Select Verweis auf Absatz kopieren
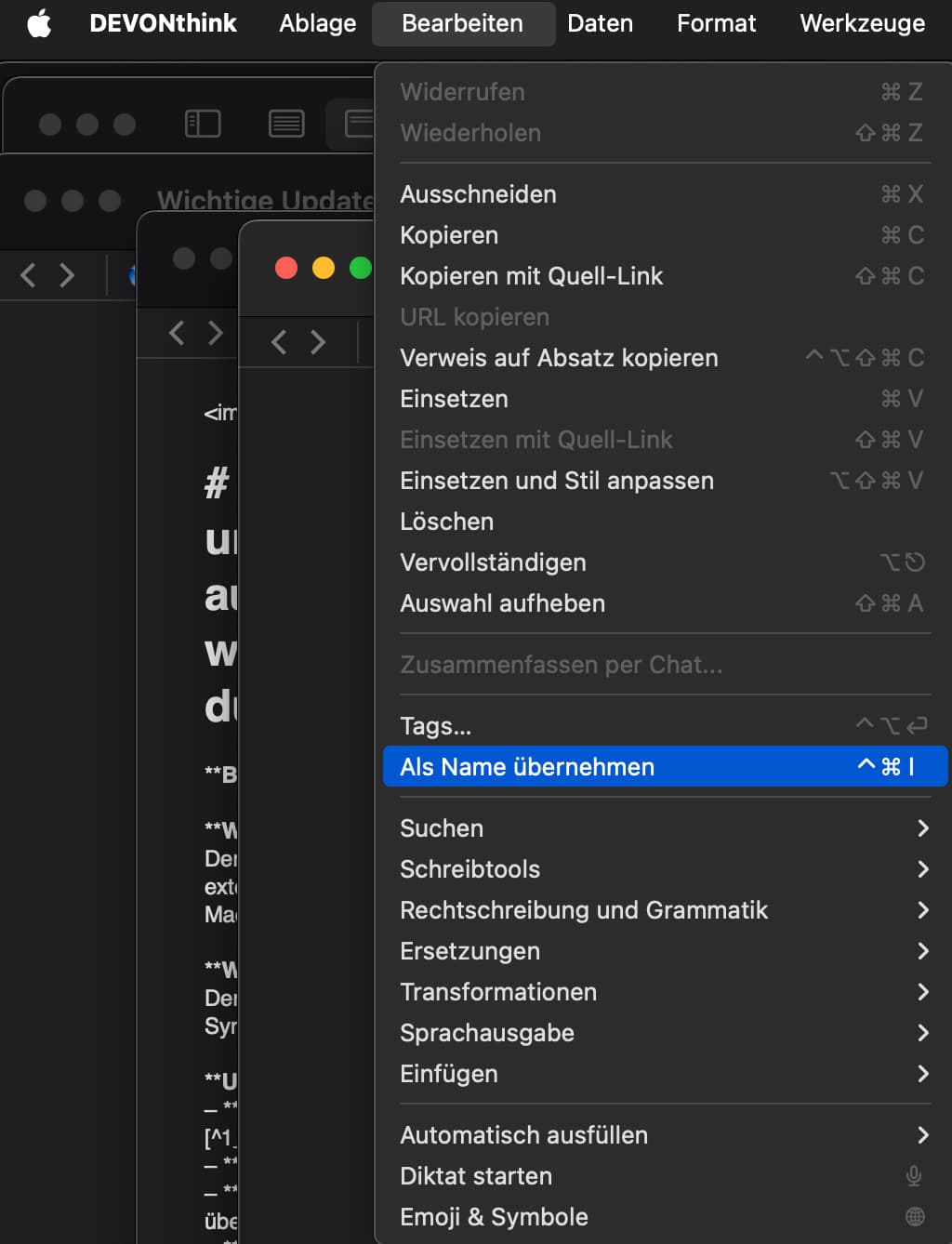952x1244 pixels. coord(559,358)
